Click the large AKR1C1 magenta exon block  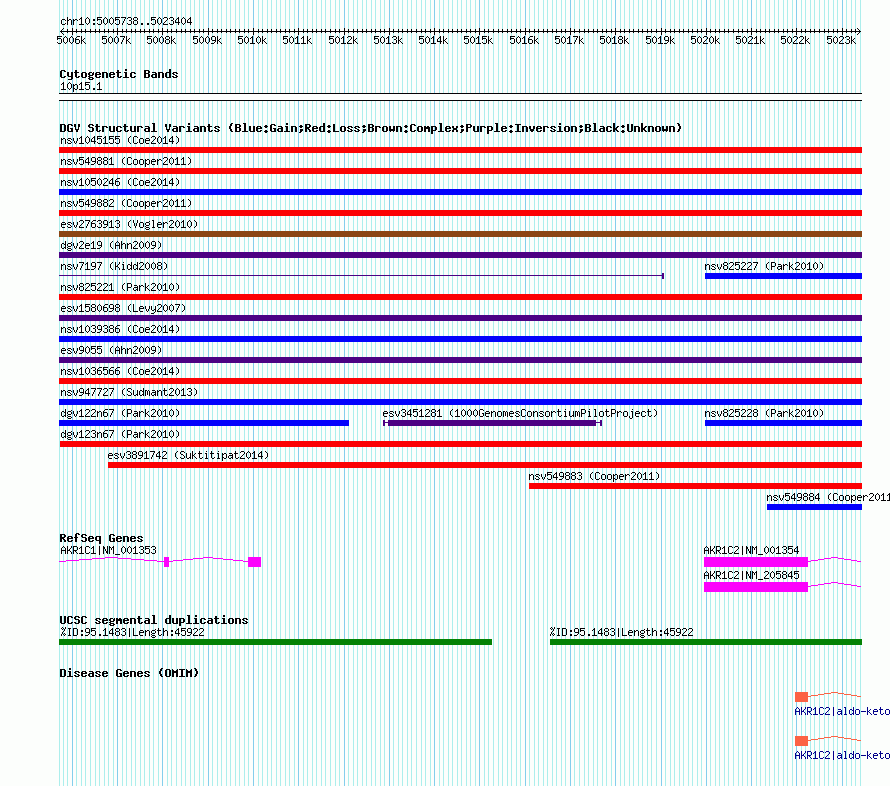tap(254, 562)
